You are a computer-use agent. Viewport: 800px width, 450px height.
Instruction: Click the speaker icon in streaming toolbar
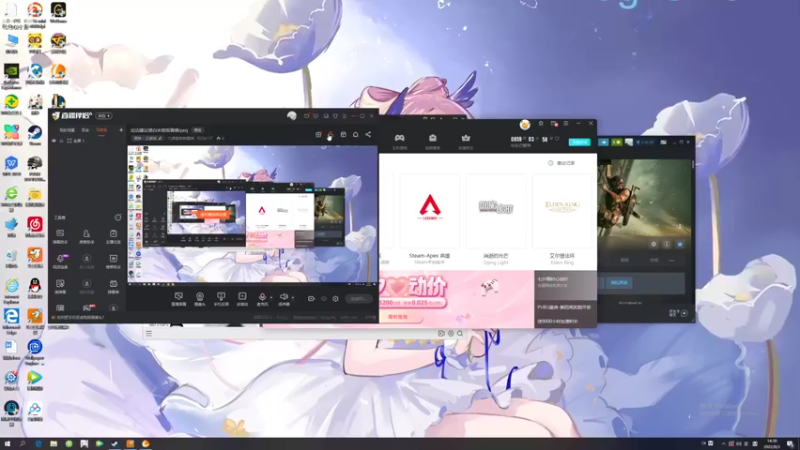pyautogui.click(x=284, y=298)
